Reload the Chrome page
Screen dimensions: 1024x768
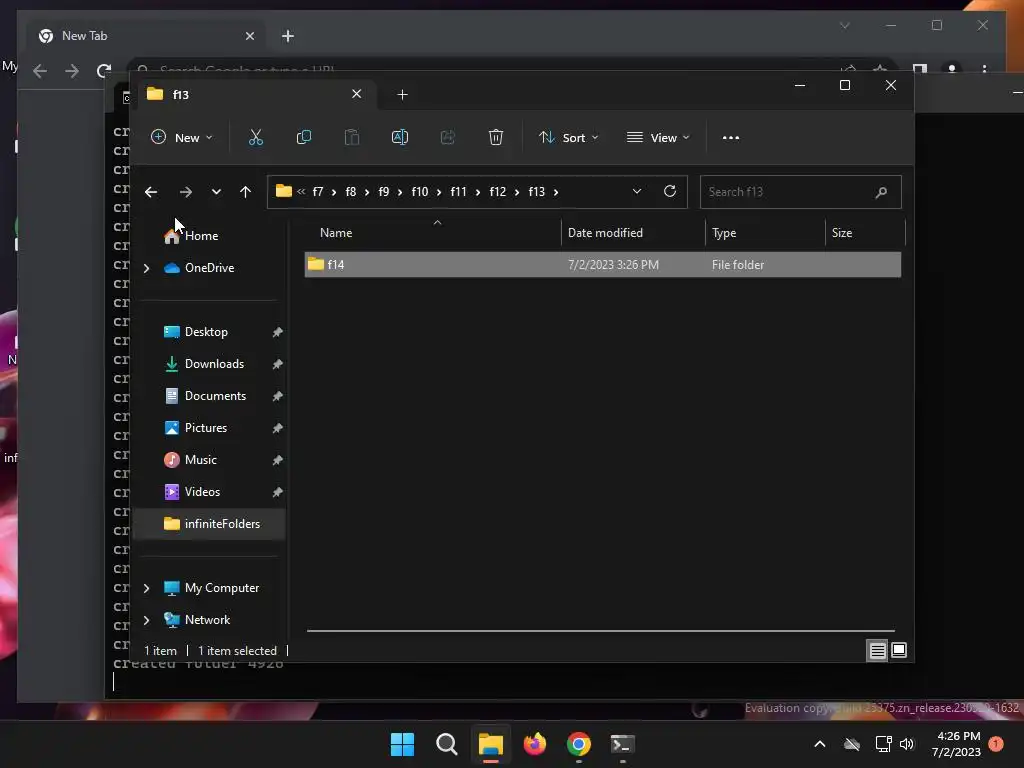tap(103, 70)
